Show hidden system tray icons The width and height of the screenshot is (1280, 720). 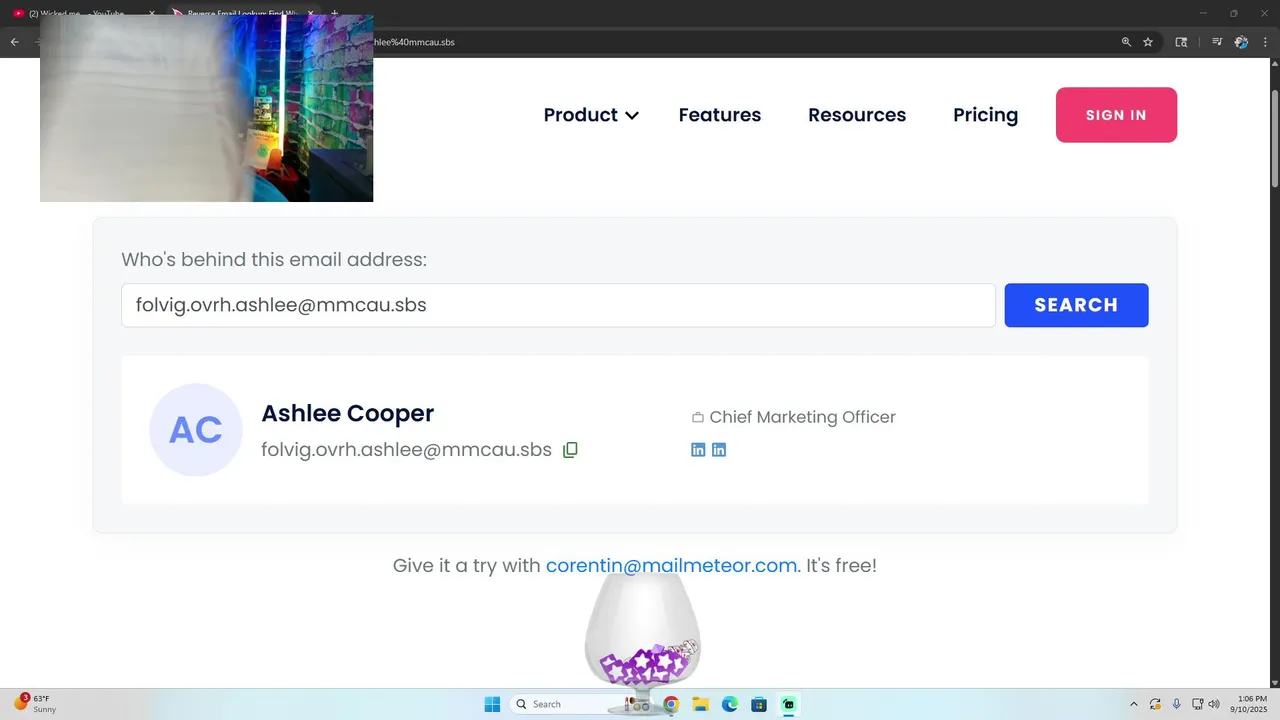[x=1133, y=704]
